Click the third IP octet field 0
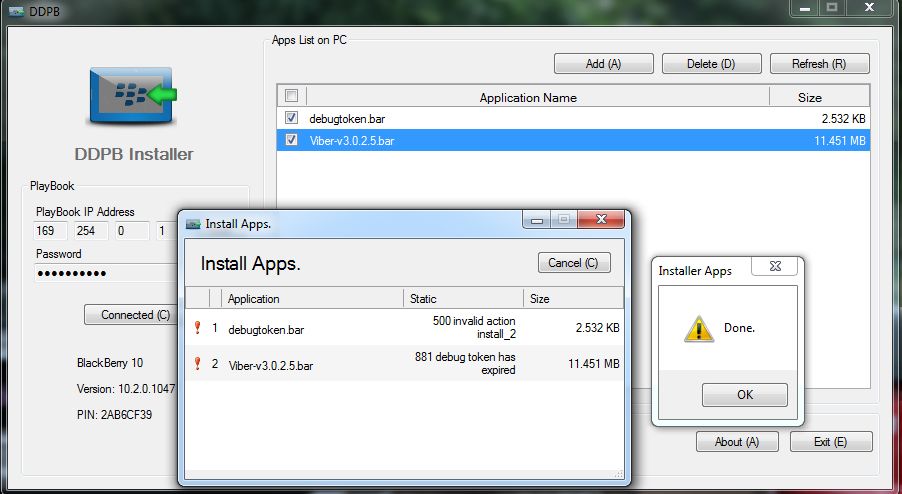 (x=132, y=231)
